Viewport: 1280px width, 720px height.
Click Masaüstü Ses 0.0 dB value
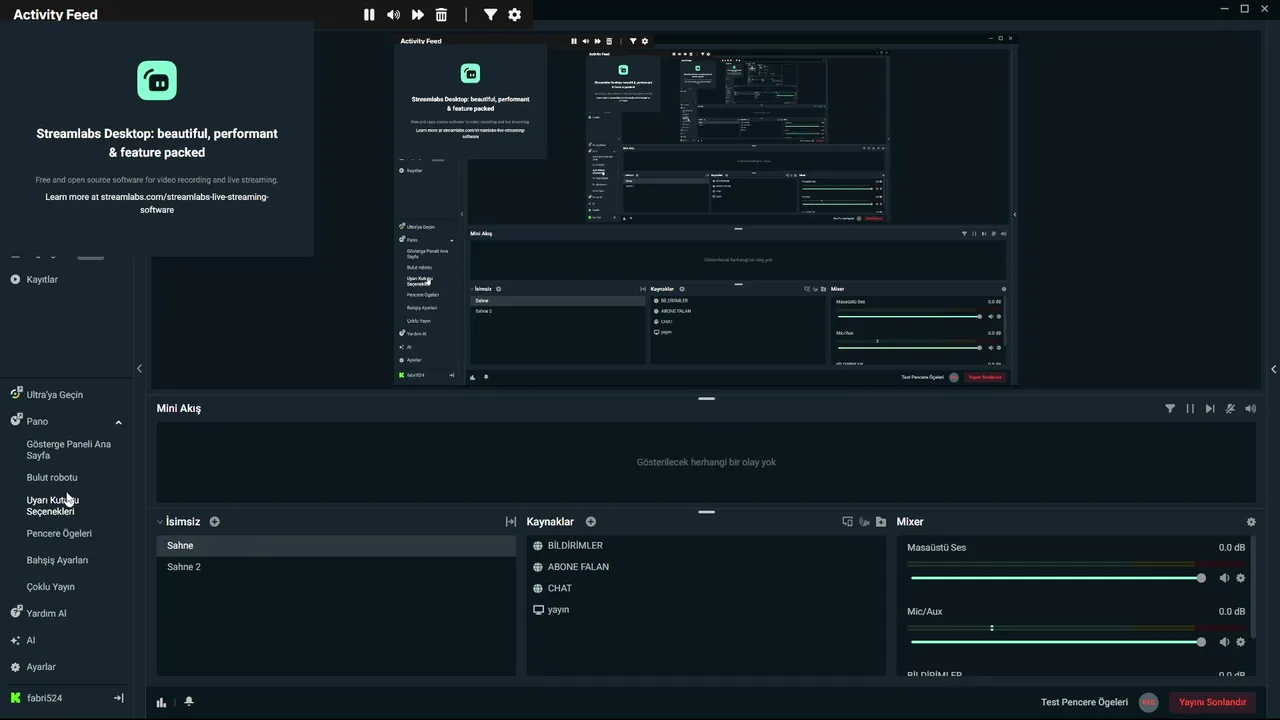[1231, 548]
